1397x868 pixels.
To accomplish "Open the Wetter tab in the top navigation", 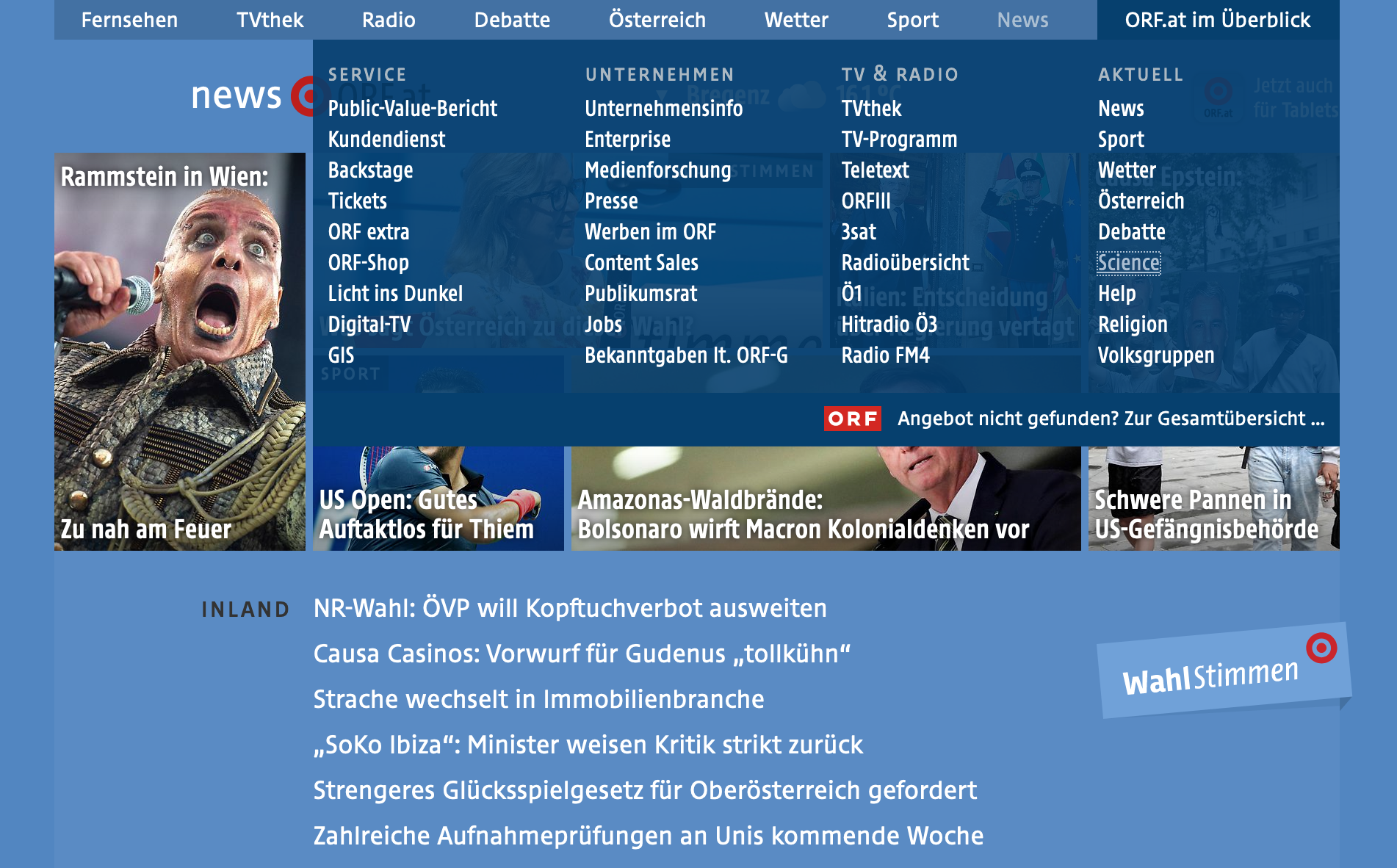I will click(x=796, y=20).
